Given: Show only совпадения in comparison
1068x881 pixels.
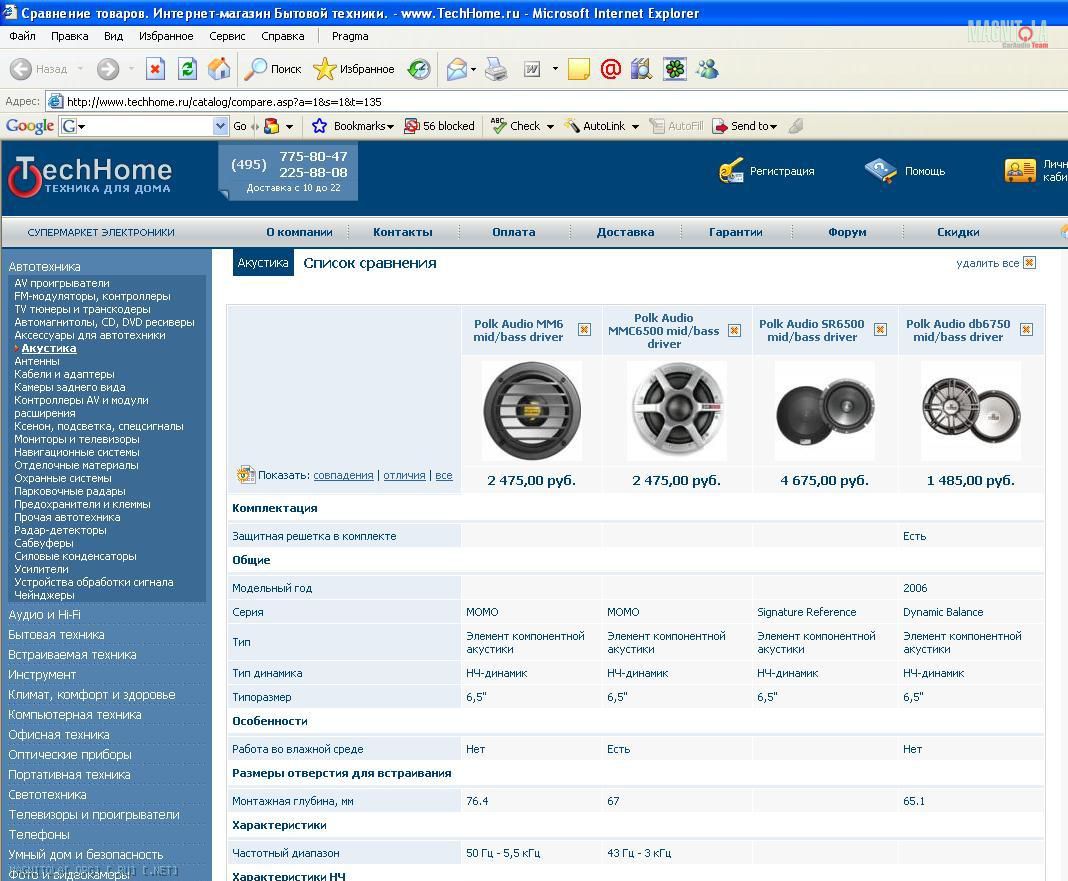Looking at the screenshot, I should pos(343,476).
